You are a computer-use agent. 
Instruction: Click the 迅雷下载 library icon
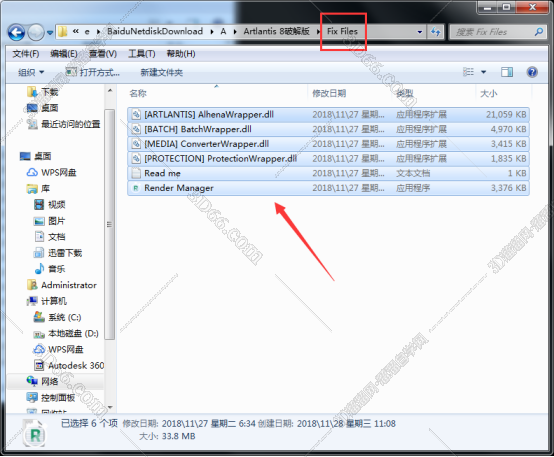tap(39, 253)
